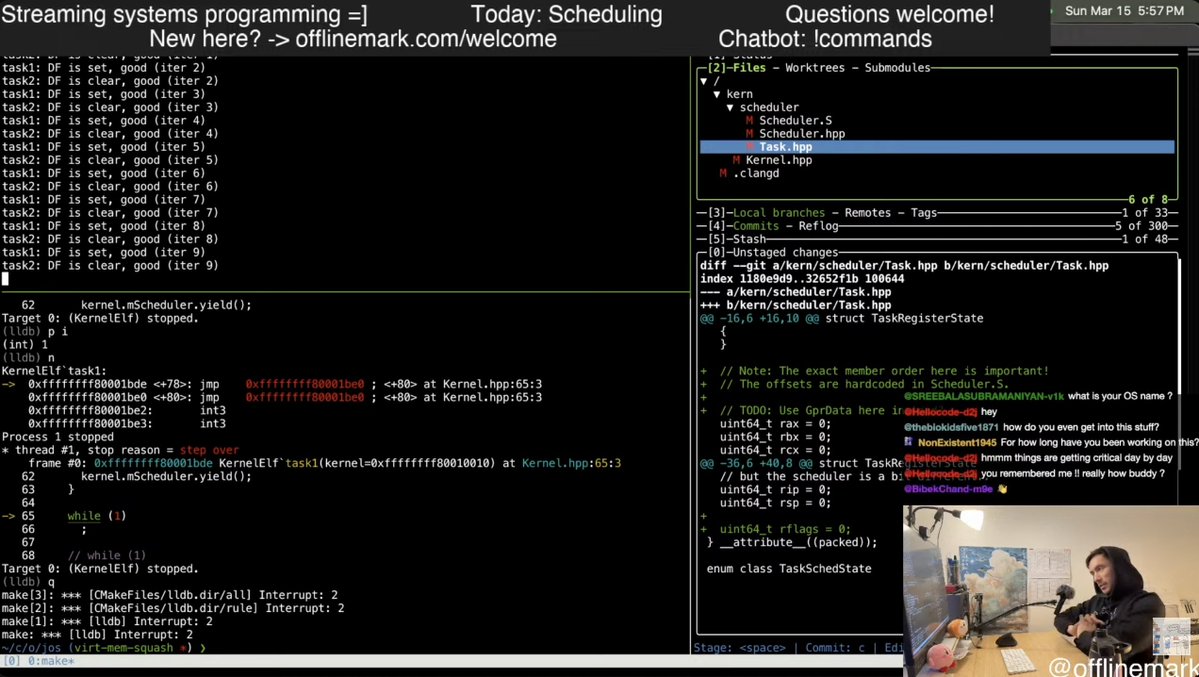Click the BibekChand chat username
The width and height of the screenshot is (1199, 677).
(947, 489)
